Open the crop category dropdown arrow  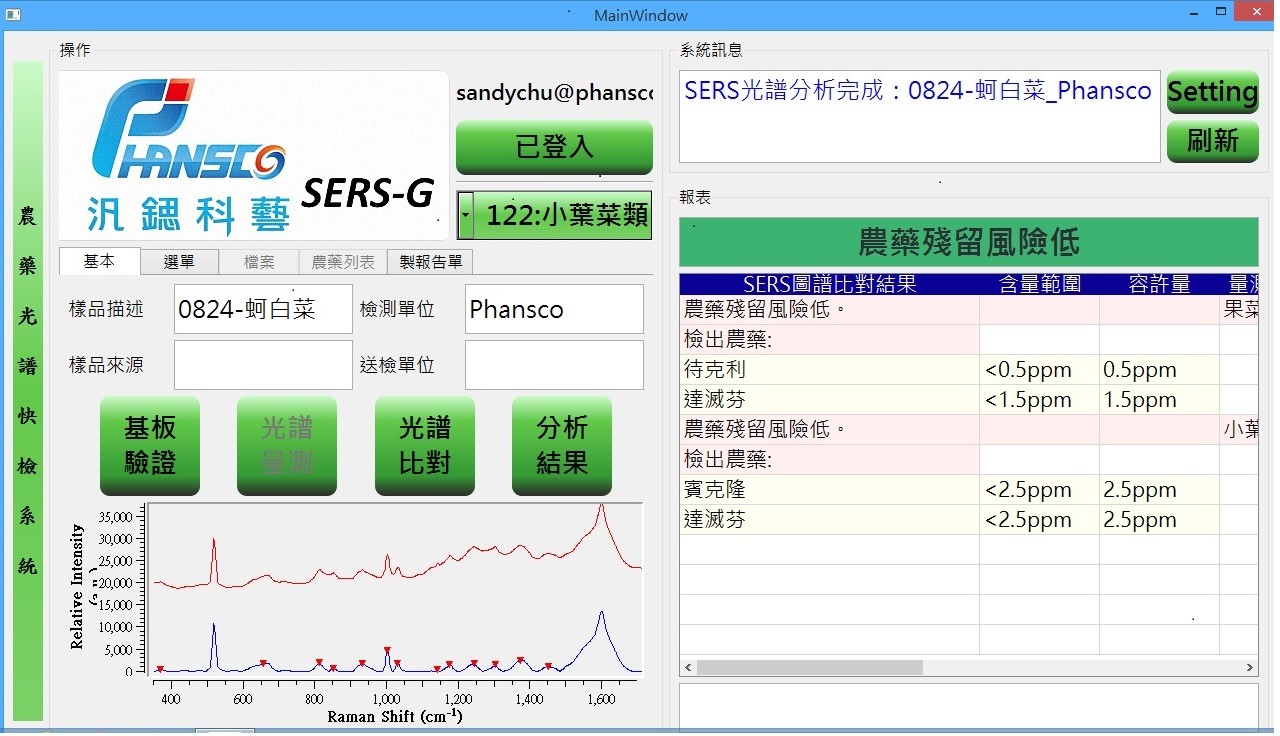[465, 215]
